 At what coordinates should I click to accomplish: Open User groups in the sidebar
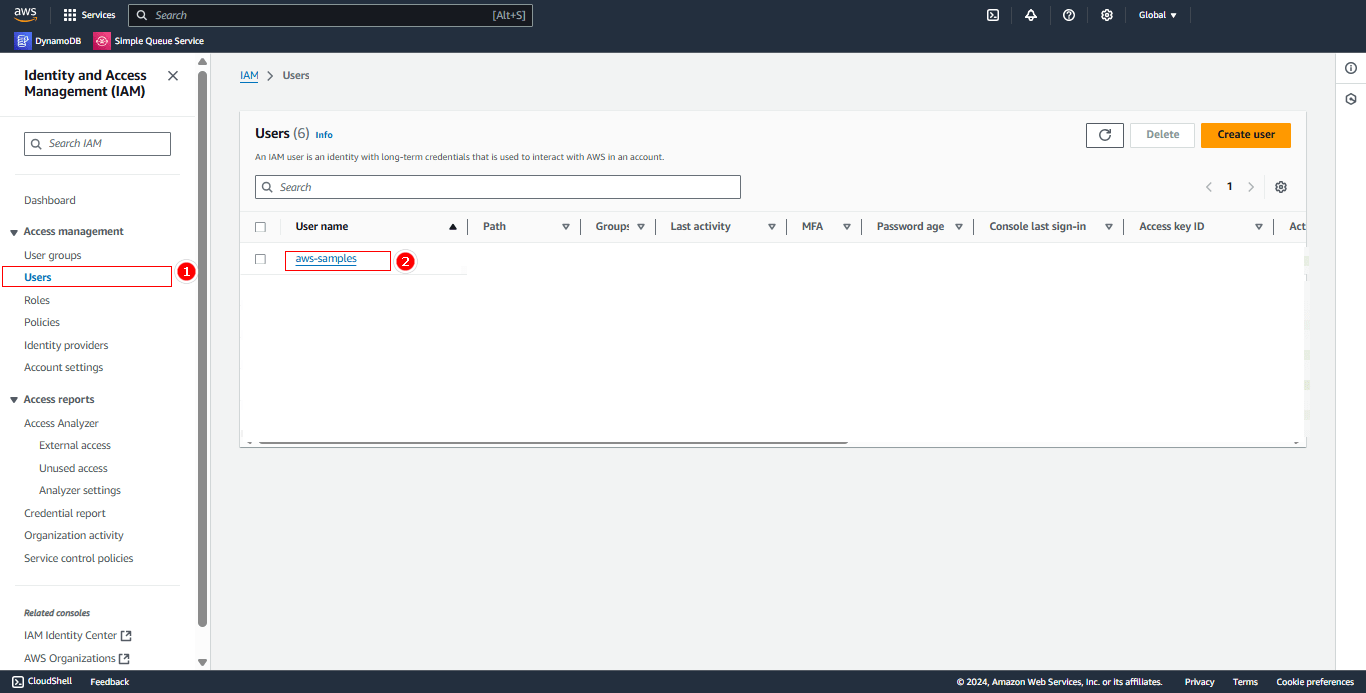click(53, 255)
